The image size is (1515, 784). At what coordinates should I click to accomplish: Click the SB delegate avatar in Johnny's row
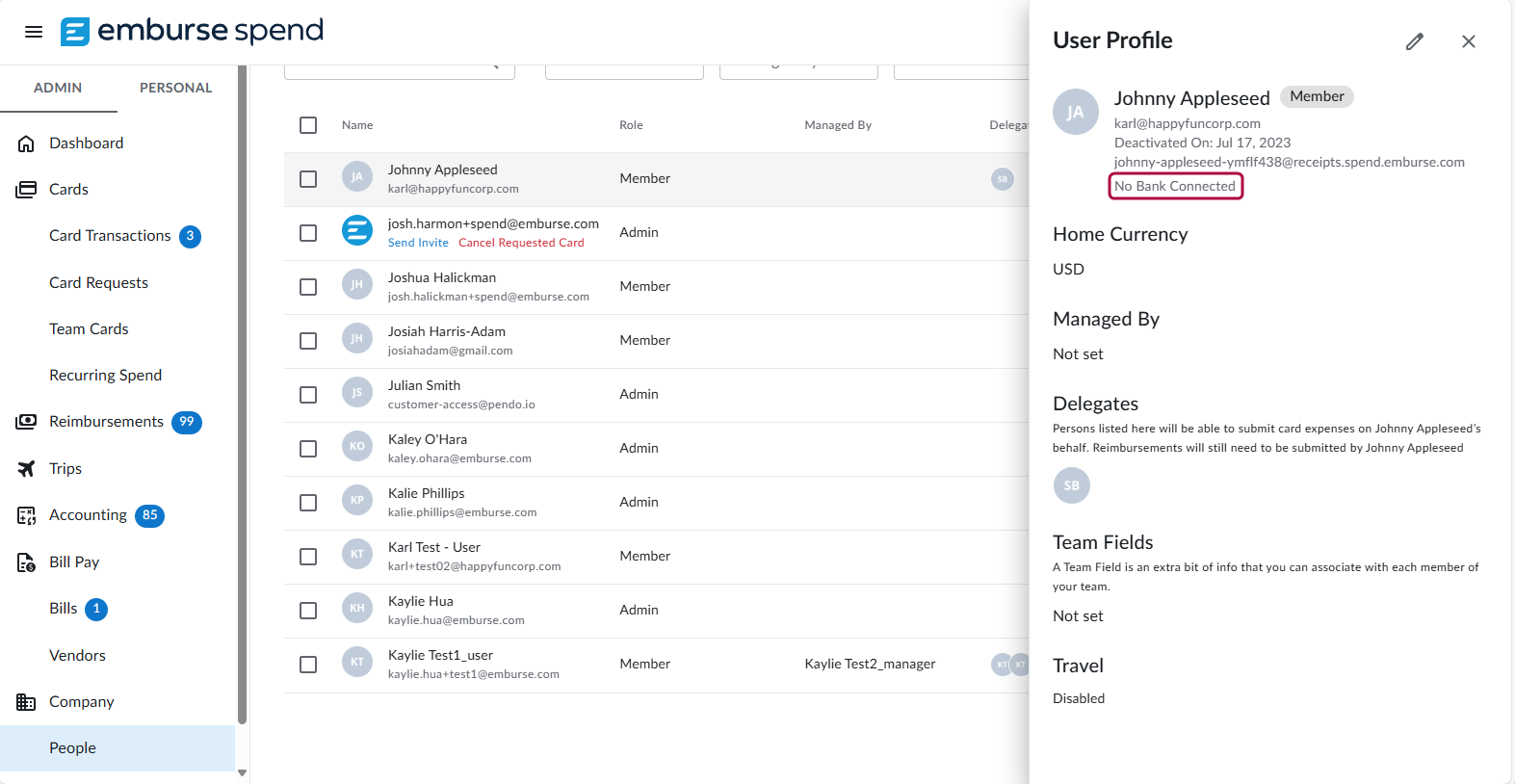pos(1003,179)
